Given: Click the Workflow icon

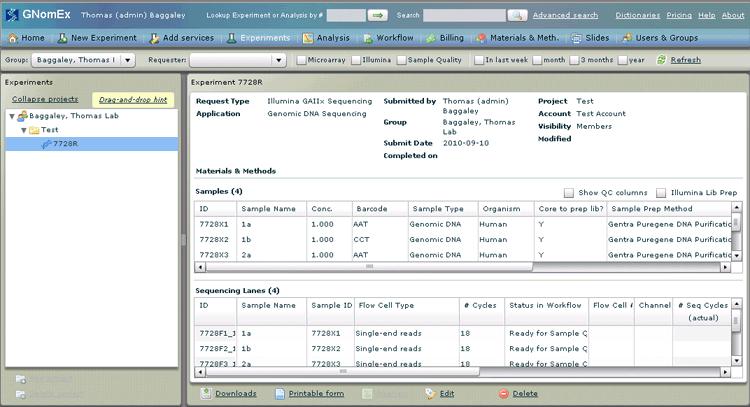Looking at the screenshot, I should click(x=368, y=38).
